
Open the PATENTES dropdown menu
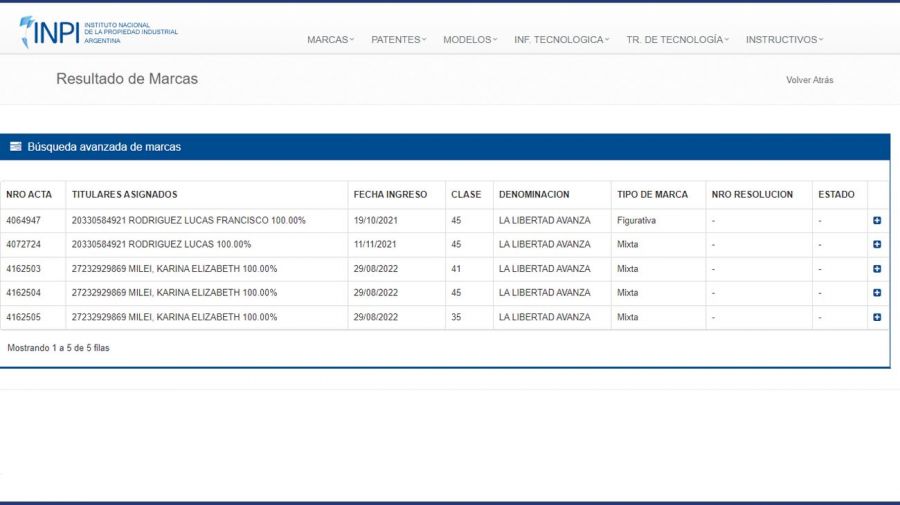(398, 40)
